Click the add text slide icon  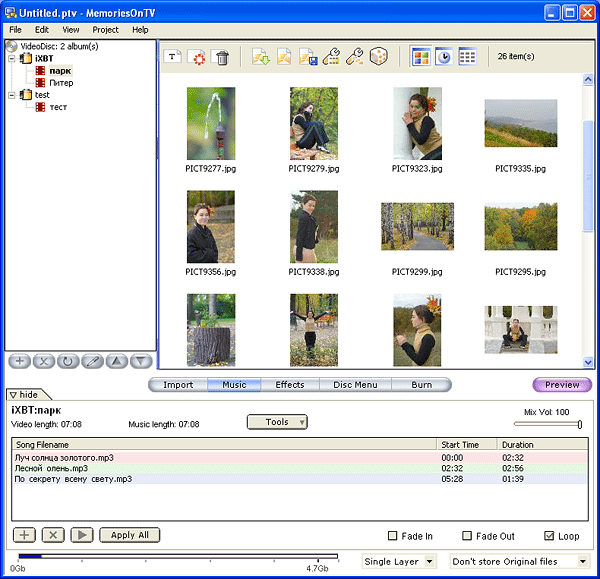(x=173, y=57)
